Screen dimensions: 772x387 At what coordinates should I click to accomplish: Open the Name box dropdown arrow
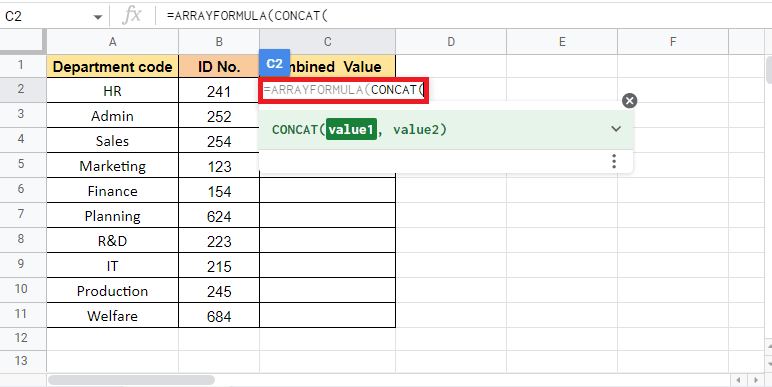[x=97, y=17]
